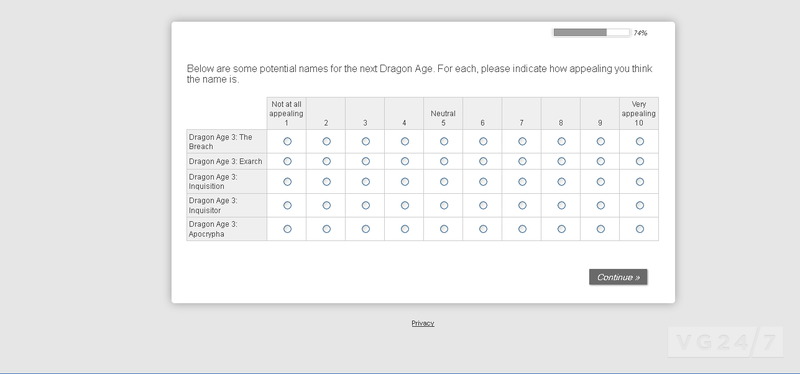Image resolution: width=800 pixels, height=374 pixels.
Task: Click the Very appealing 10 column header
Action: [639, 113]
